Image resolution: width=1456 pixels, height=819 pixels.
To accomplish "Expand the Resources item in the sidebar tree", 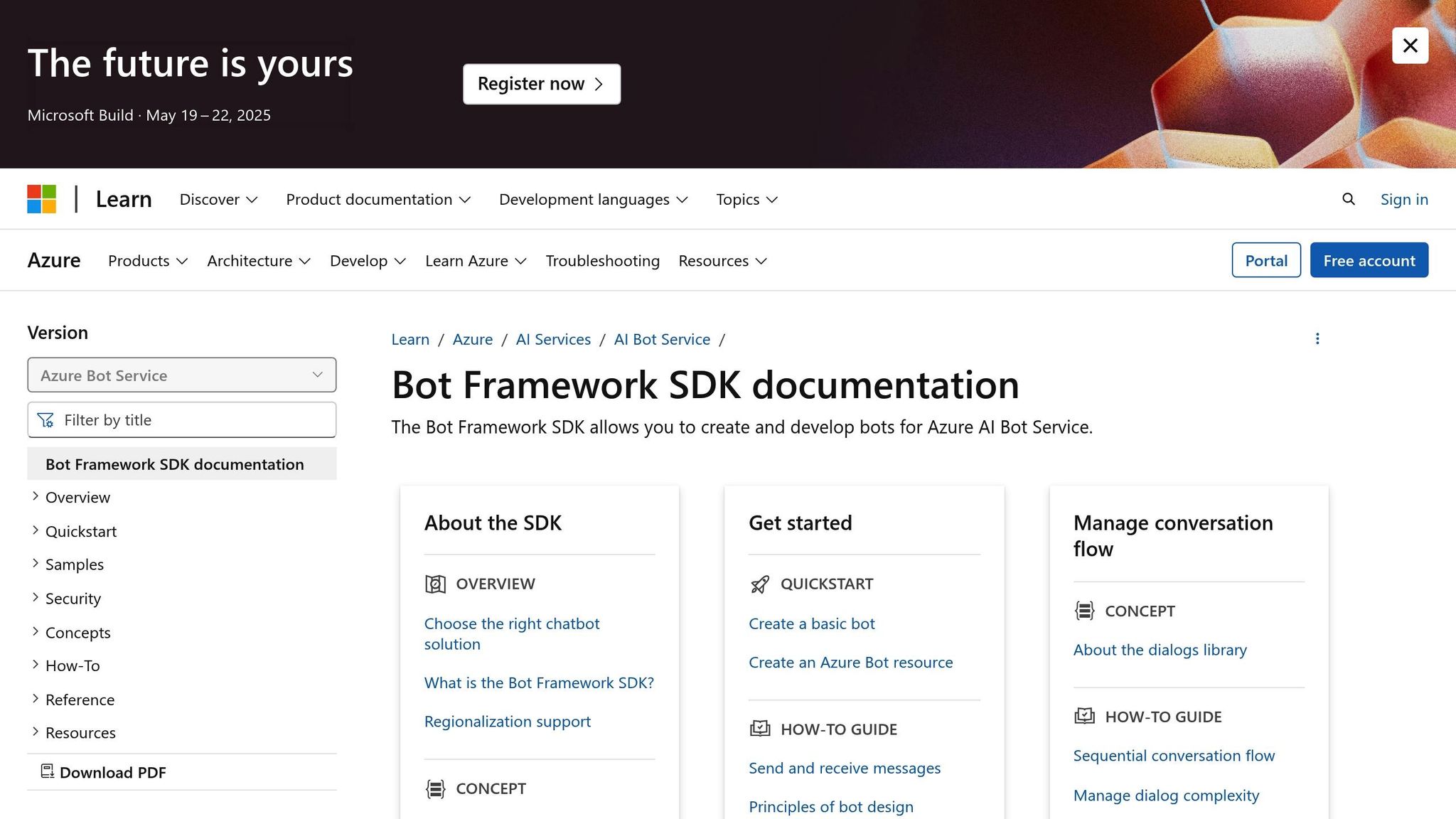I will click(35, 732).
